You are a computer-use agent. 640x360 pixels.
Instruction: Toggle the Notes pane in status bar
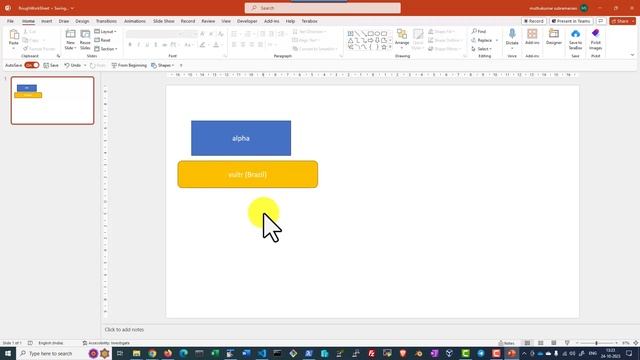[x=507, y=343]
